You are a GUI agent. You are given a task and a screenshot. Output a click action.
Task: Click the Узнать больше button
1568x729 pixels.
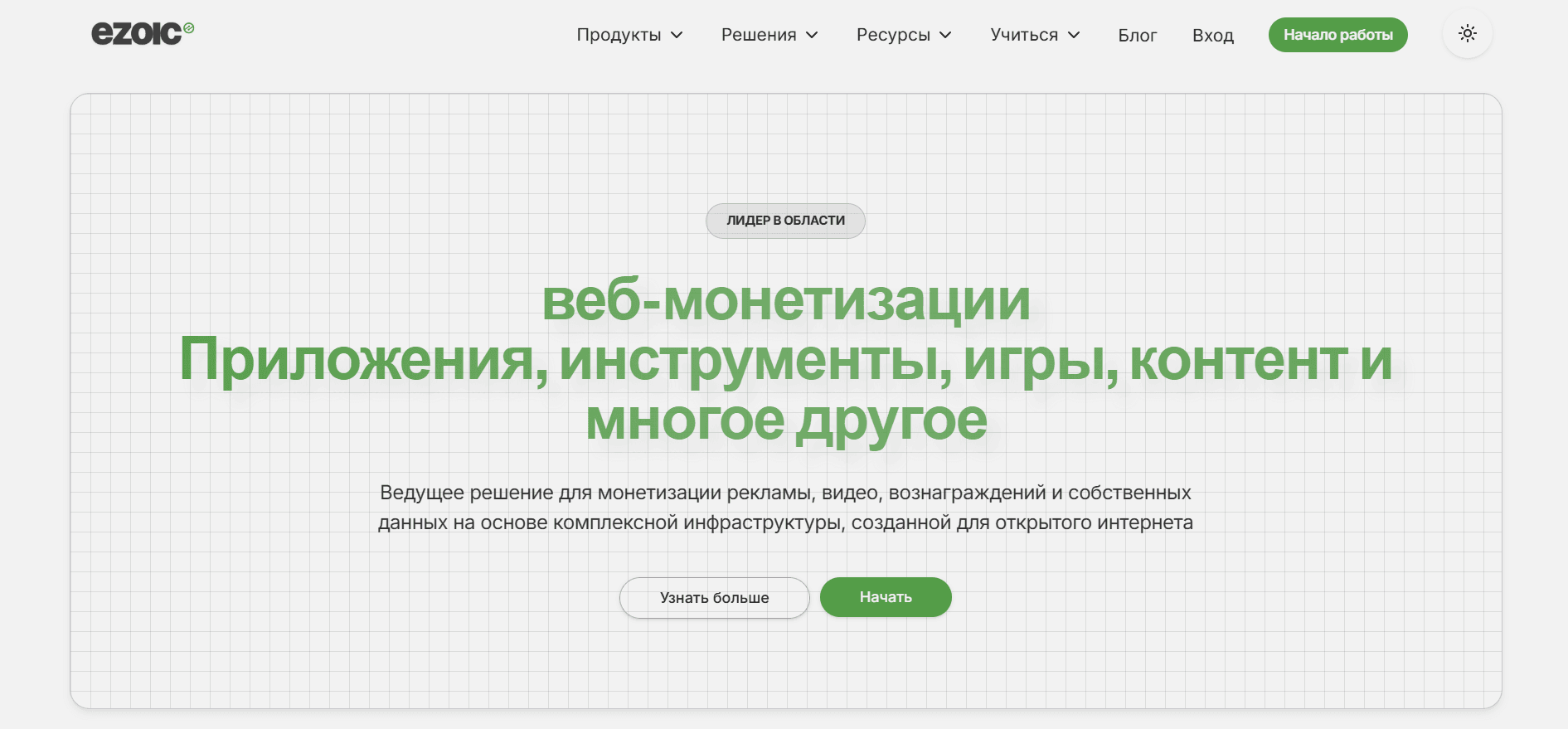[x=714, y=598]
